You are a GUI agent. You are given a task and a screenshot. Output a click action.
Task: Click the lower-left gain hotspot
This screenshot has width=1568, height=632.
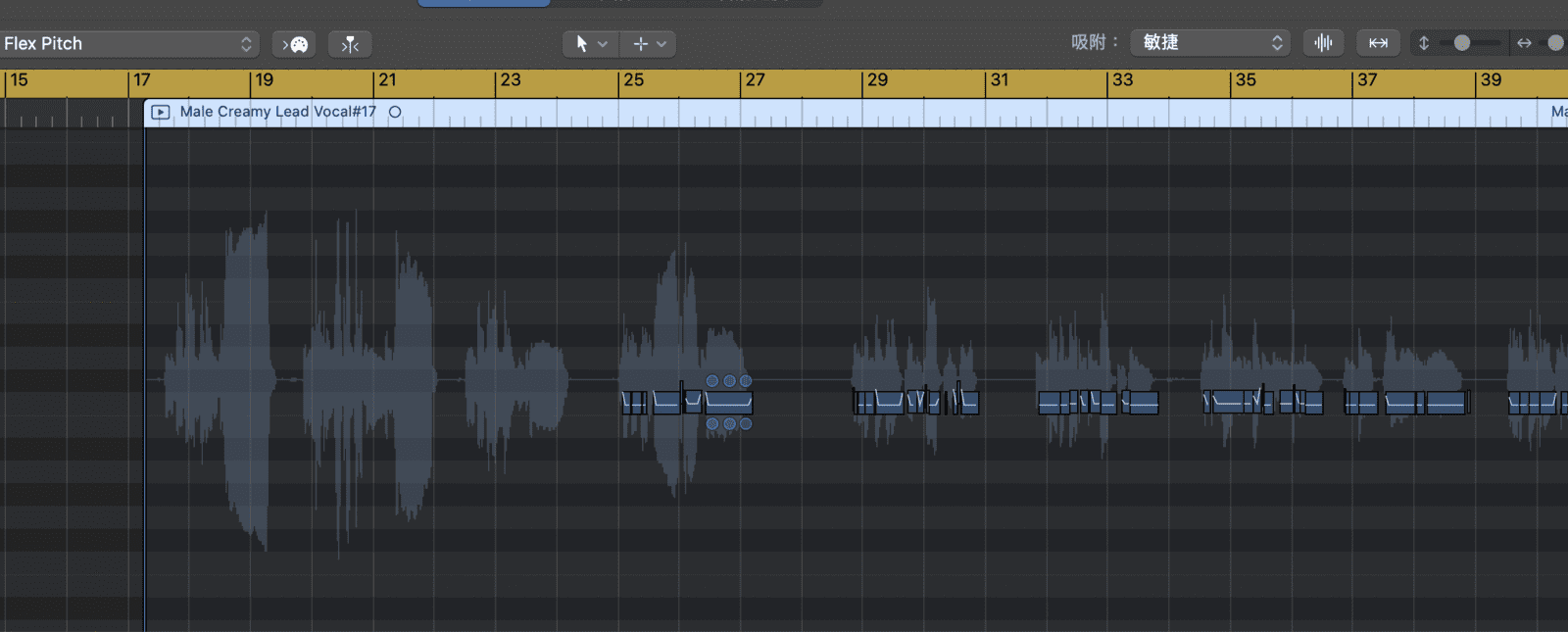point(712,424)
